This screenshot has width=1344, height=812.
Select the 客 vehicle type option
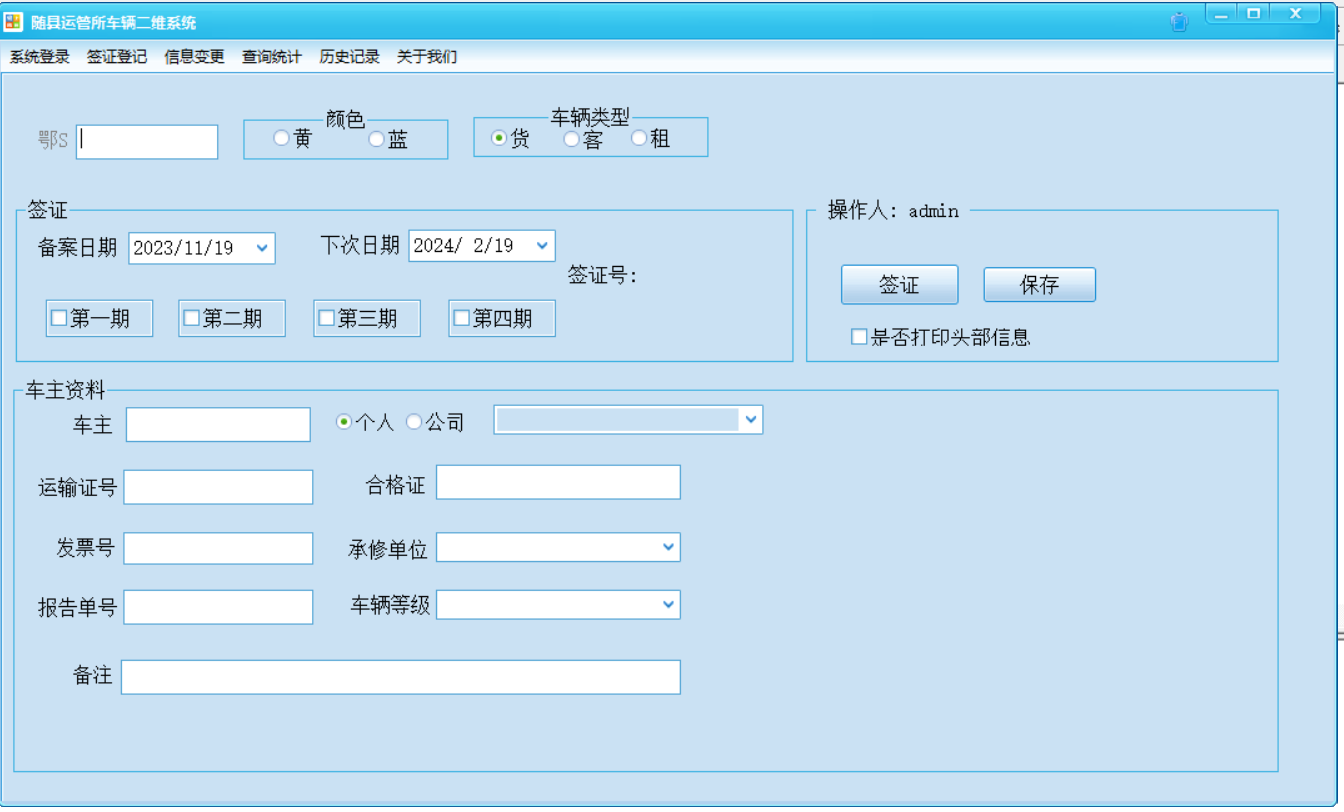[571, 139]
